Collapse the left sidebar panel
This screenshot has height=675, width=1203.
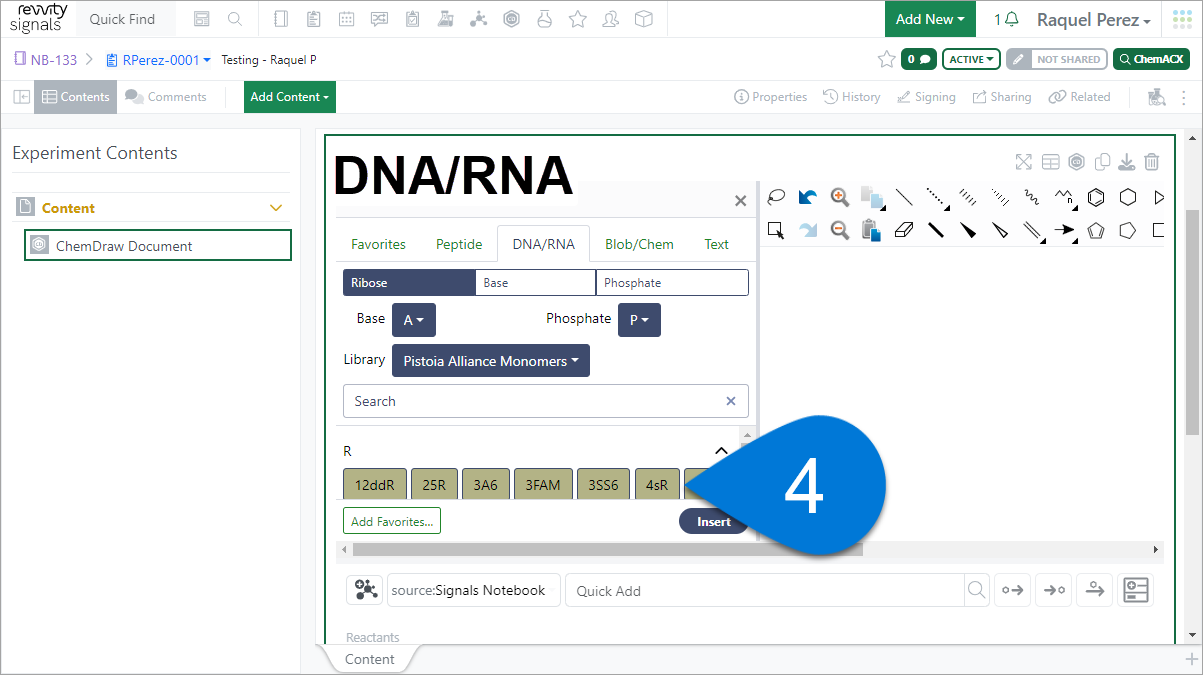tap(21, 97)
